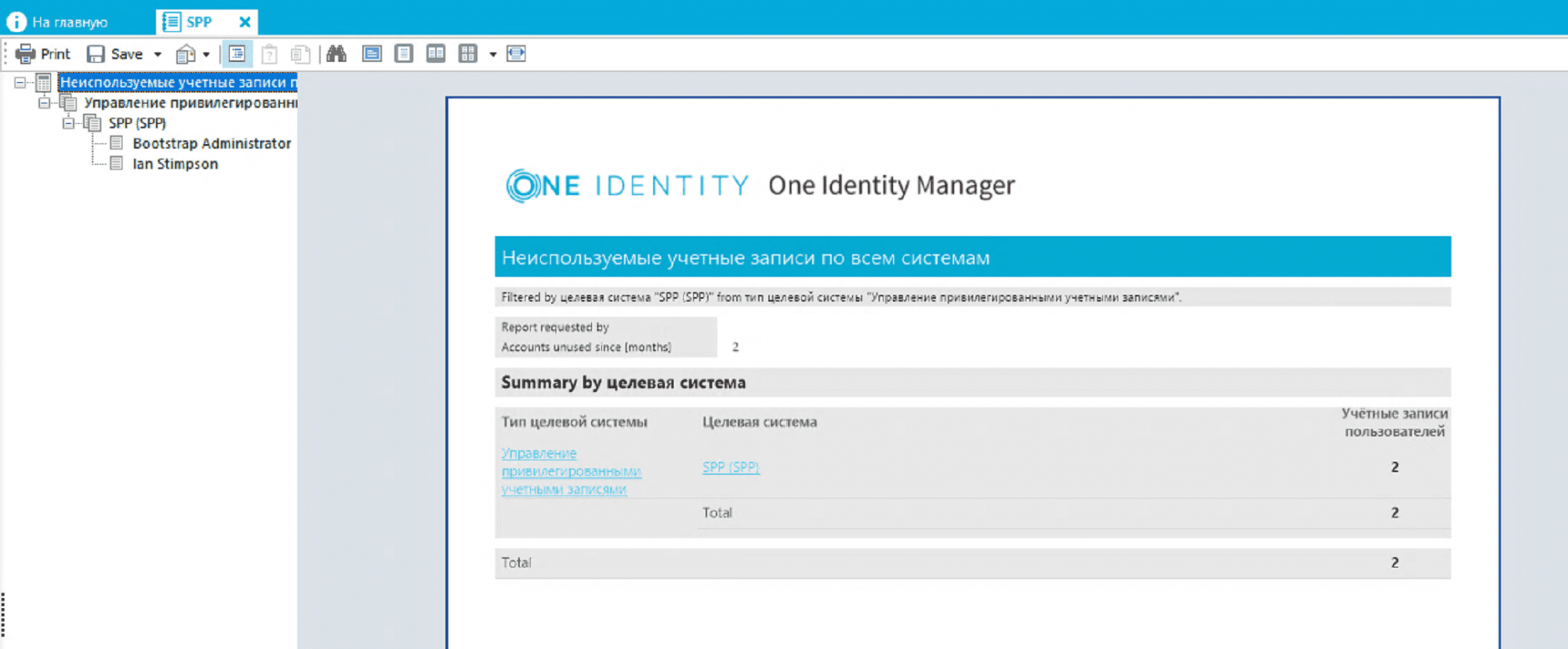Select multiple-pages grid view icon

tap(468, 54)
